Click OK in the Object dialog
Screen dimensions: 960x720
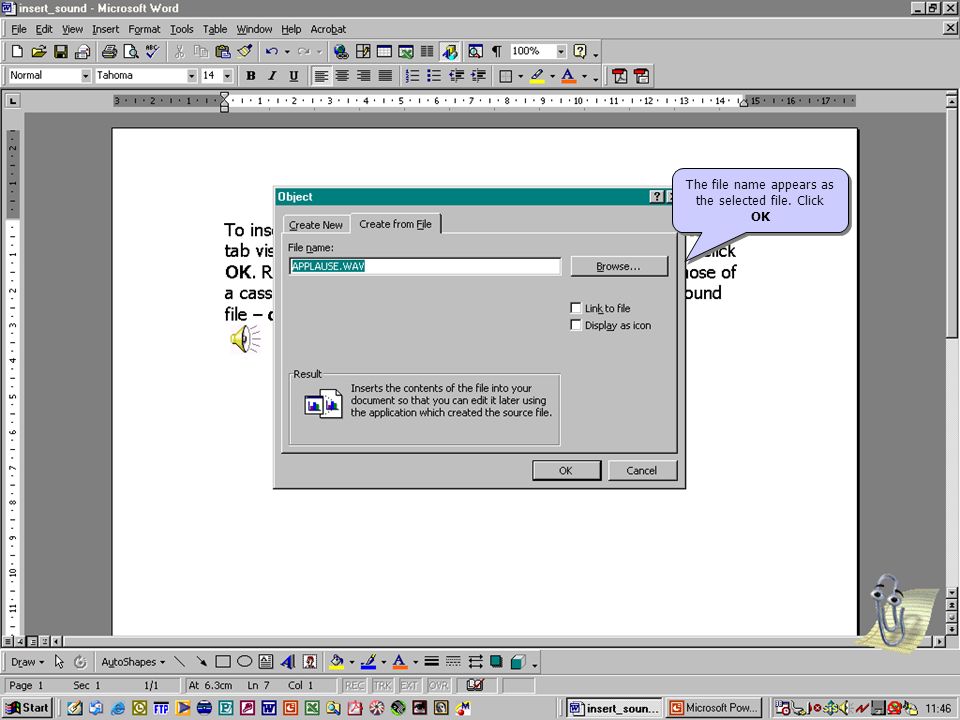[566, 470]
